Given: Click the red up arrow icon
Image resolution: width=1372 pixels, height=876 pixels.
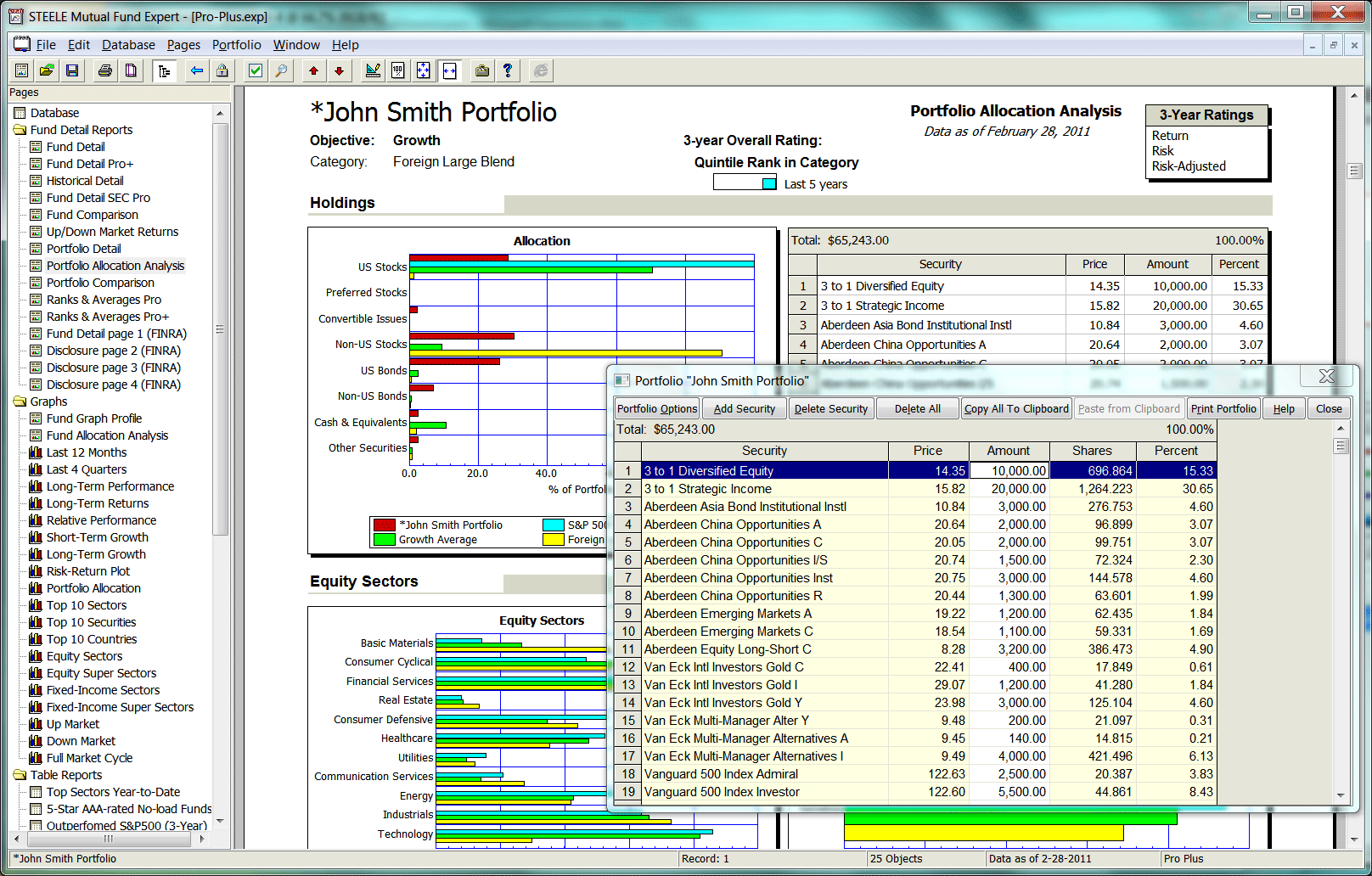Looking at the screenshot, I should tap(314, 71).
